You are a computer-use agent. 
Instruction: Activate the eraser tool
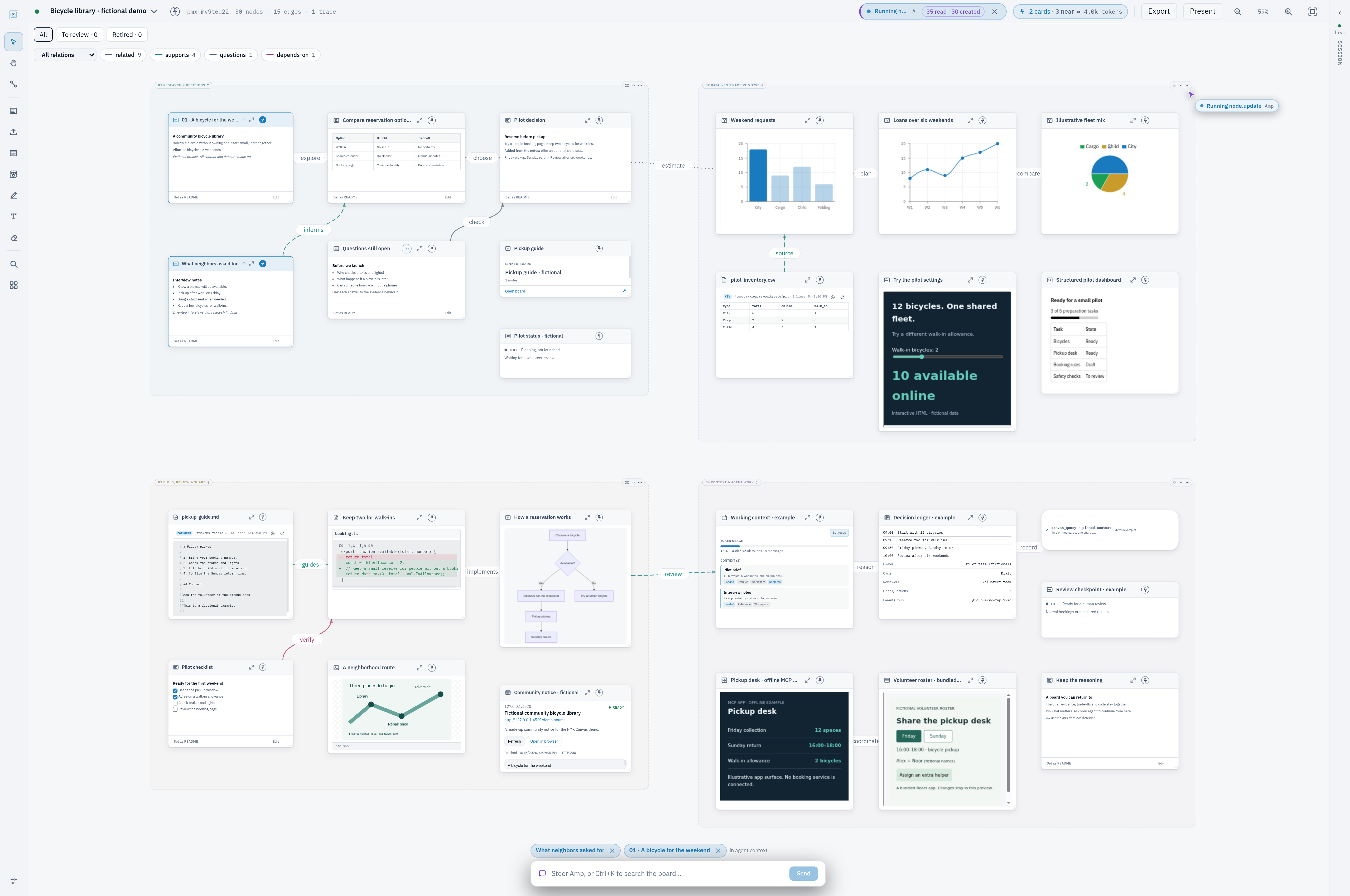[14, 238]
